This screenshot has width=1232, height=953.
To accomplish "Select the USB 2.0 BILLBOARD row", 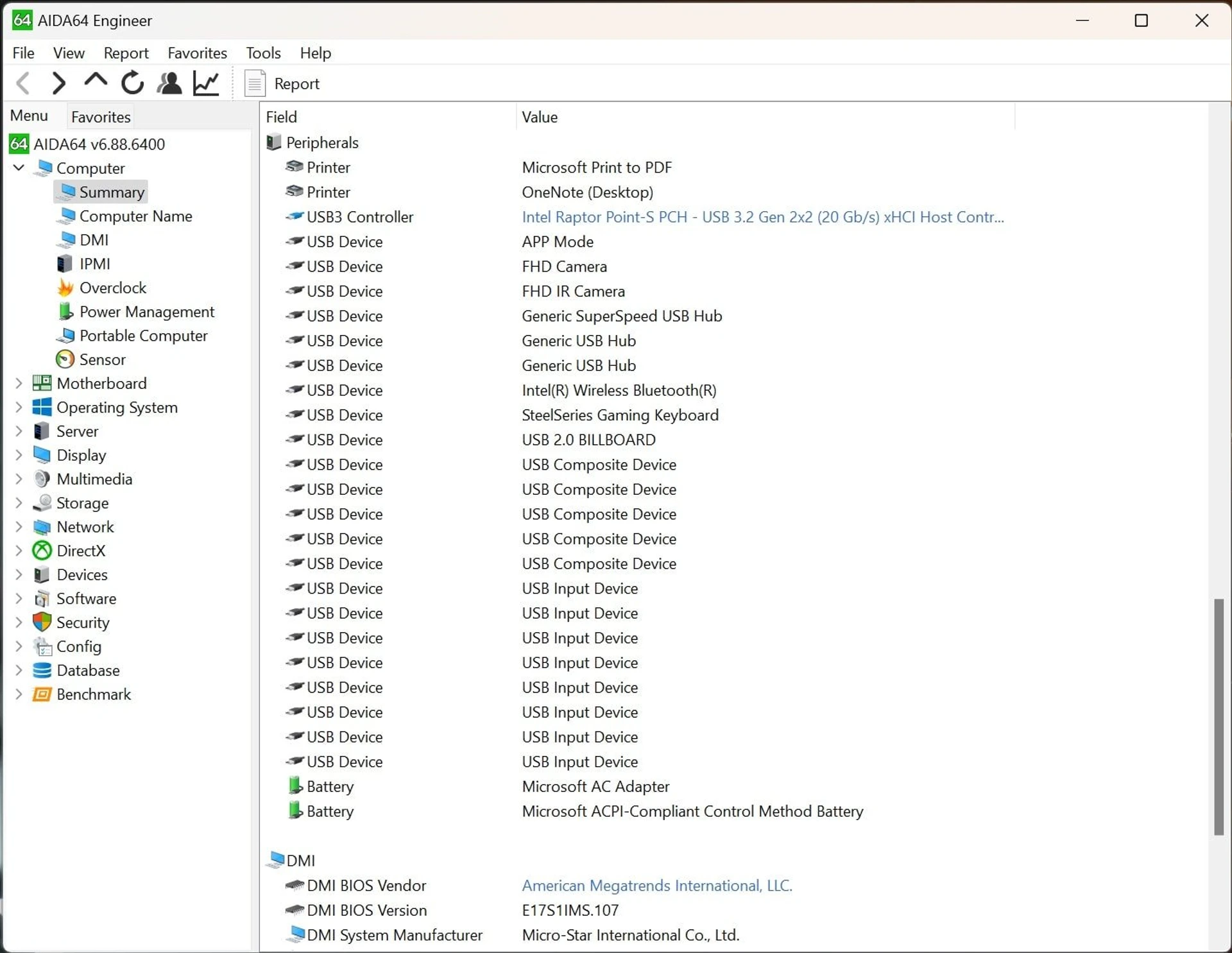I will point(588,440).
